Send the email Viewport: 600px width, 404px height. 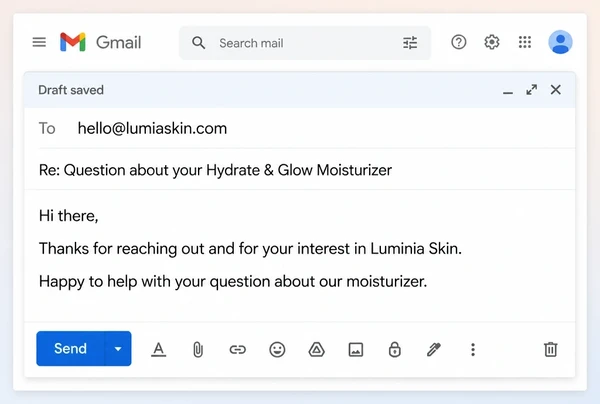tap(70, 349)
